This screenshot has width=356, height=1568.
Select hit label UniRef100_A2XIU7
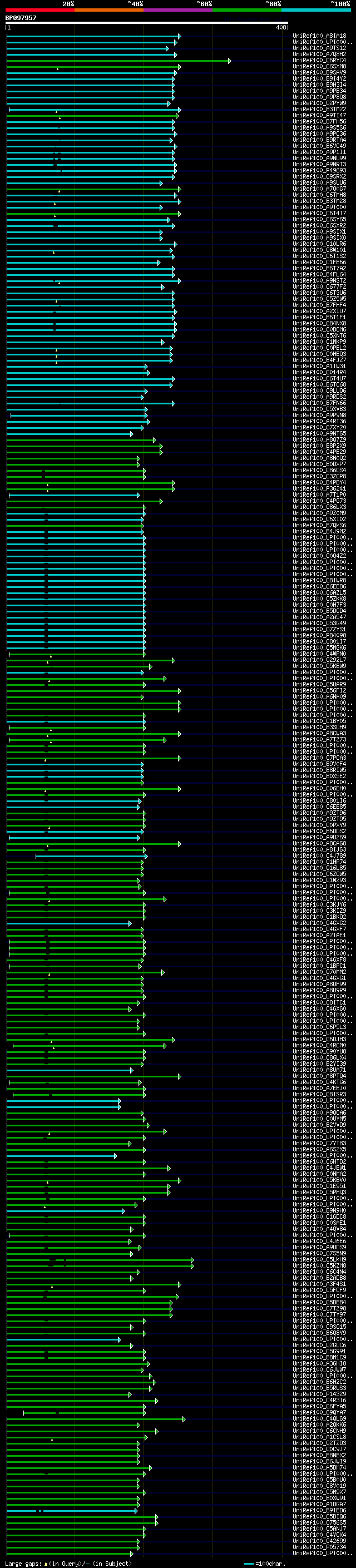(x=319, y=311)
